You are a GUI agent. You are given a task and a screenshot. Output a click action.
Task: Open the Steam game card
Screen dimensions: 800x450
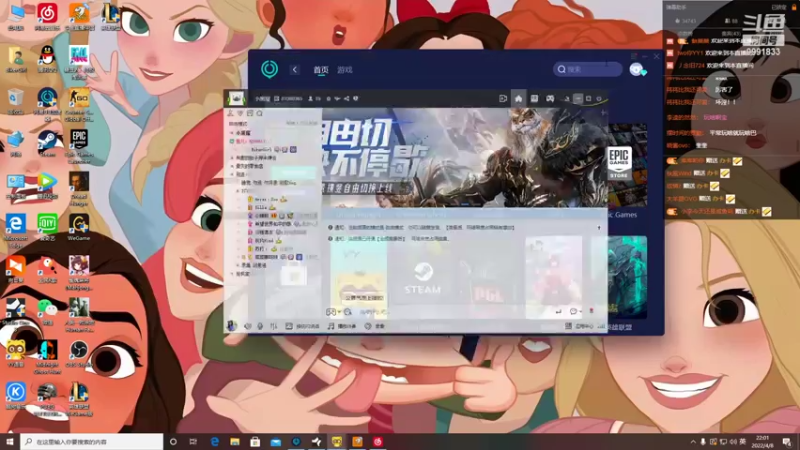pyautogui.click(x=422, y=277)
